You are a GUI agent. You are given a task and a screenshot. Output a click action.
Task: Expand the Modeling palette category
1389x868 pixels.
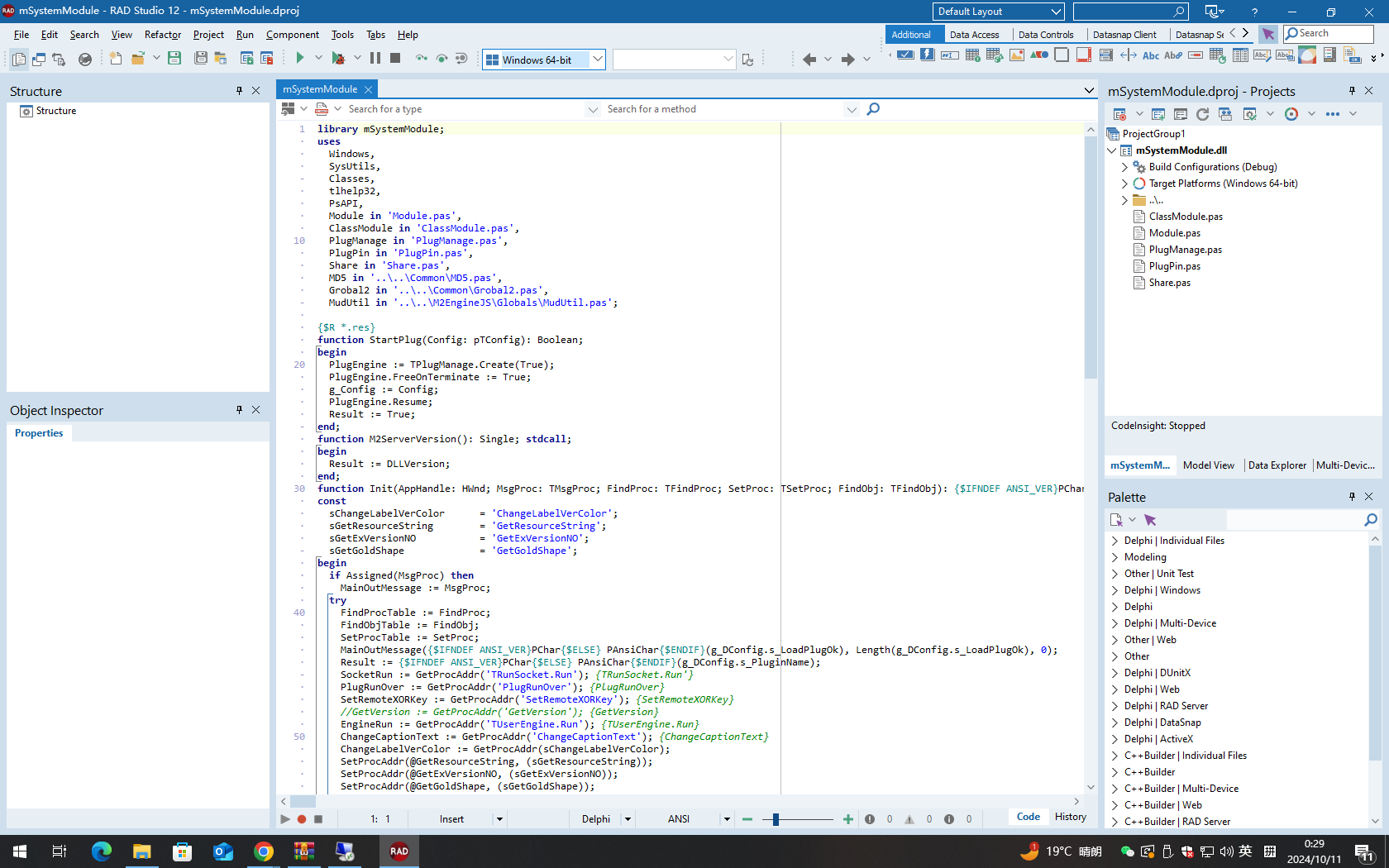pos(1115,557)
